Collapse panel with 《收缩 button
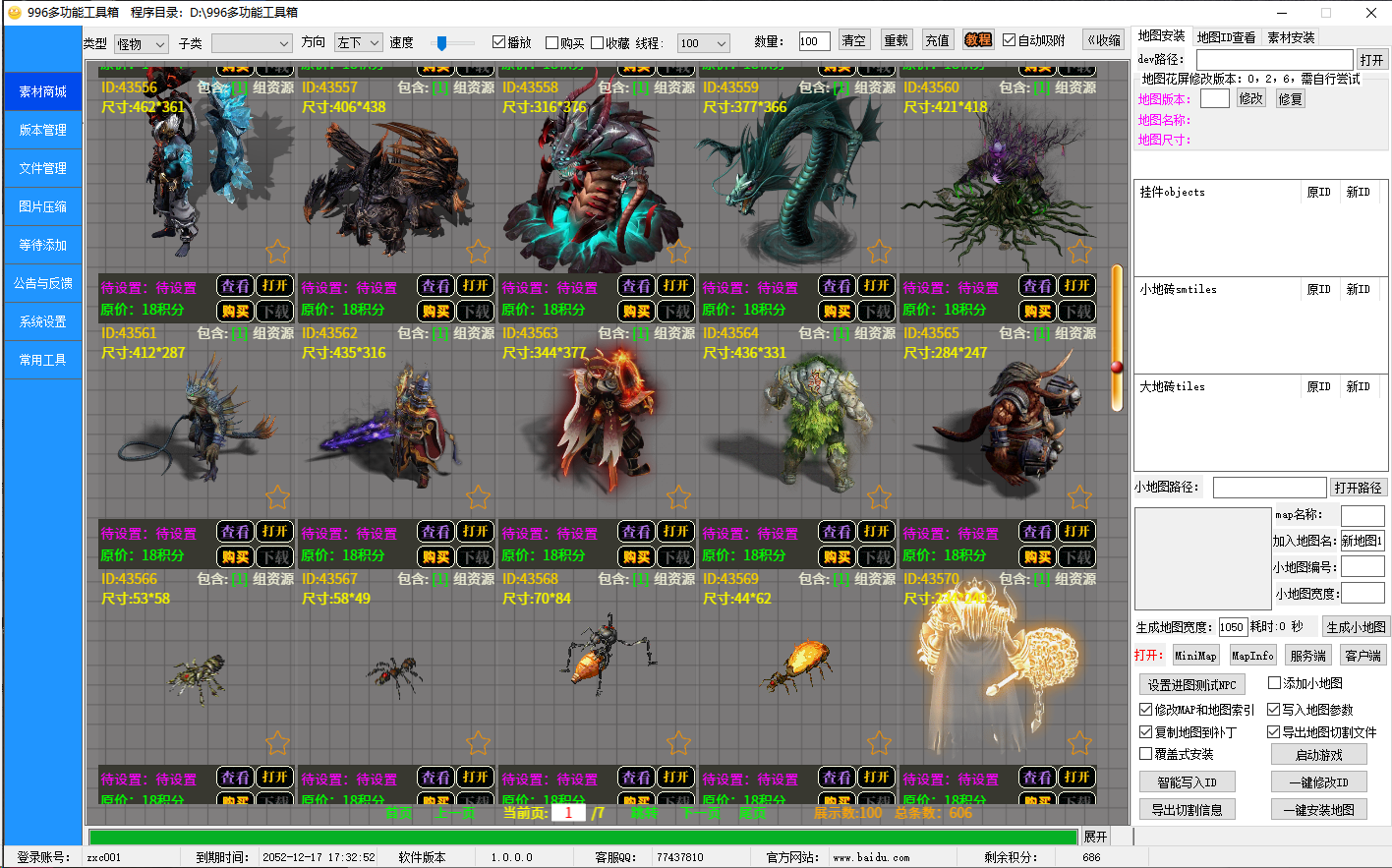The image size is (1392, 868). click(x=1103, y=40)
